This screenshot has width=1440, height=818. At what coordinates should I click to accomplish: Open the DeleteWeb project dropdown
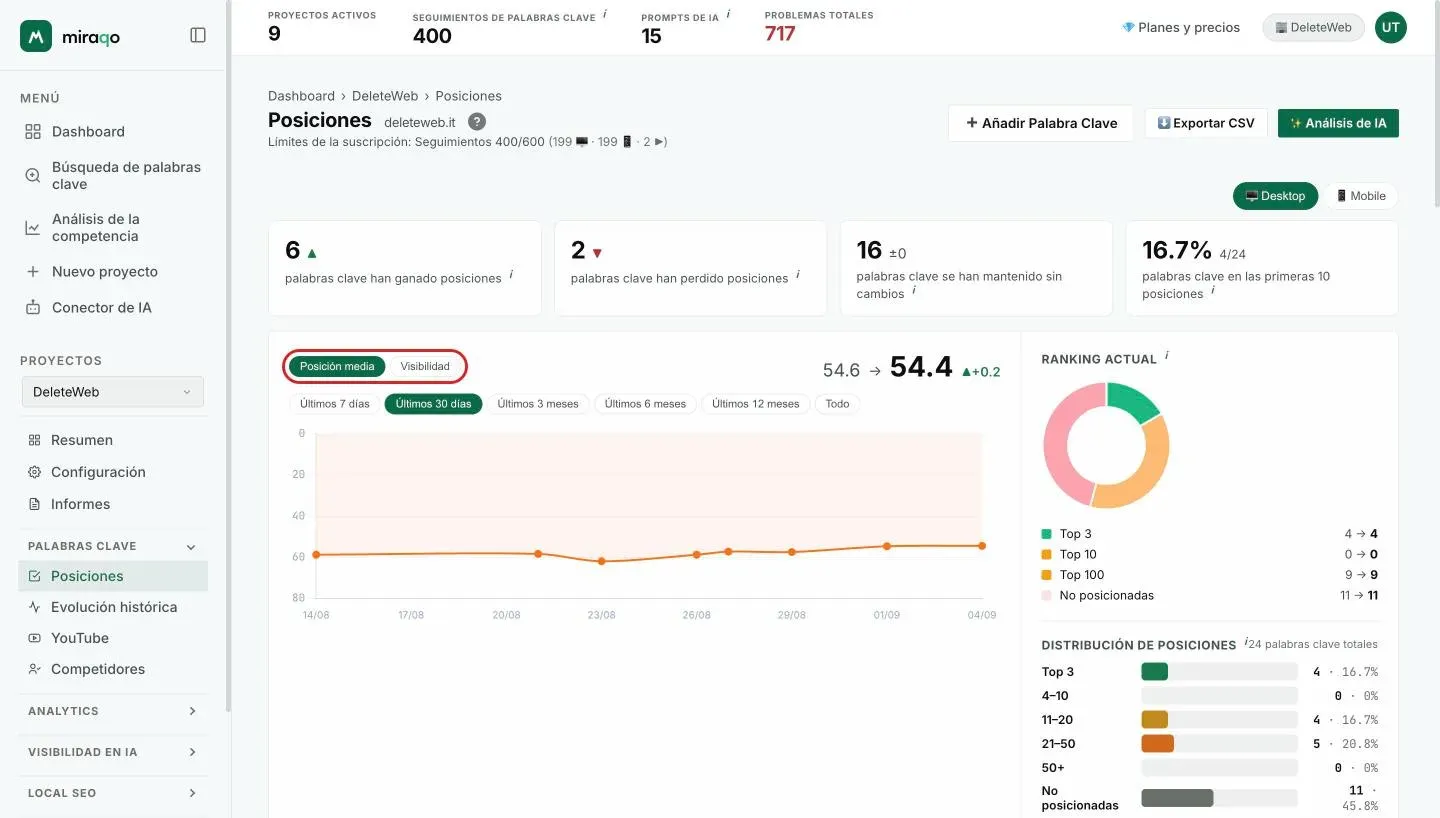tap(113, 392)
